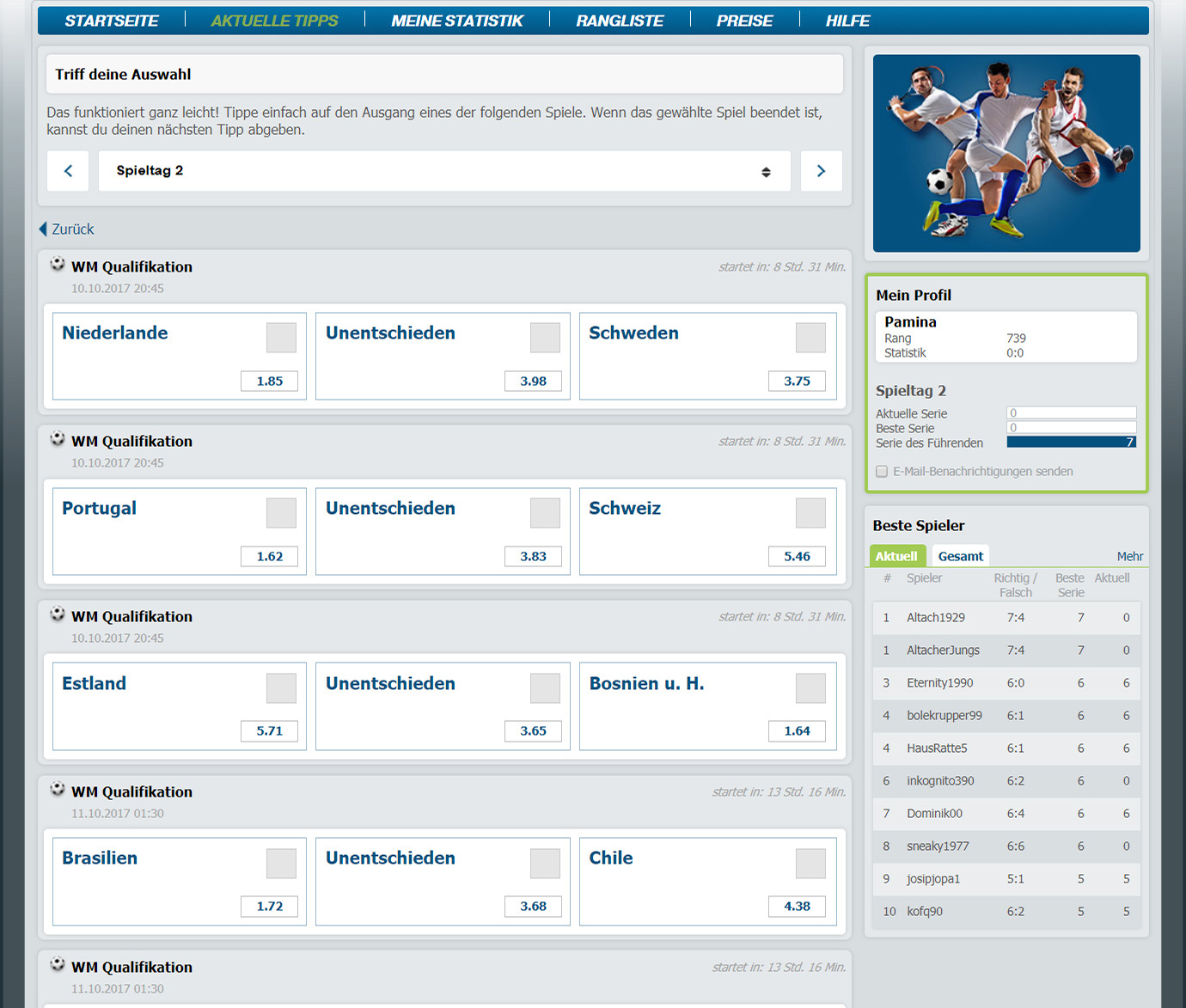
Task: Enable E-Mail-Benachrichtigungen senden checkbox
Action: pyautogui.click(x=882, y=472)
